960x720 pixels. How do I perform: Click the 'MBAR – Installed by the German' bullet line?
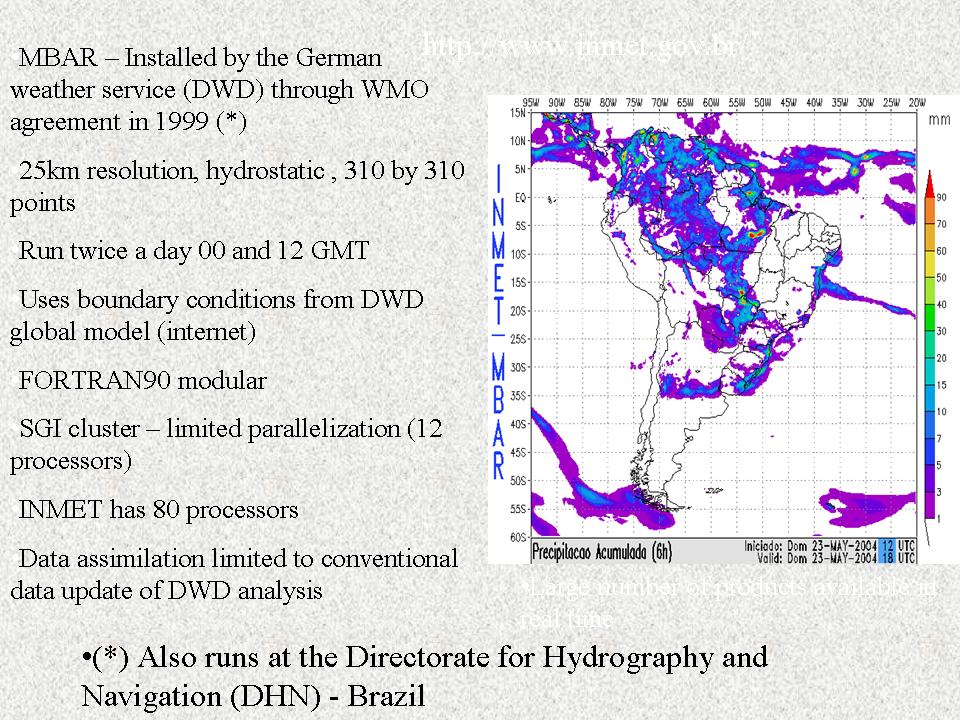(200, 58)
